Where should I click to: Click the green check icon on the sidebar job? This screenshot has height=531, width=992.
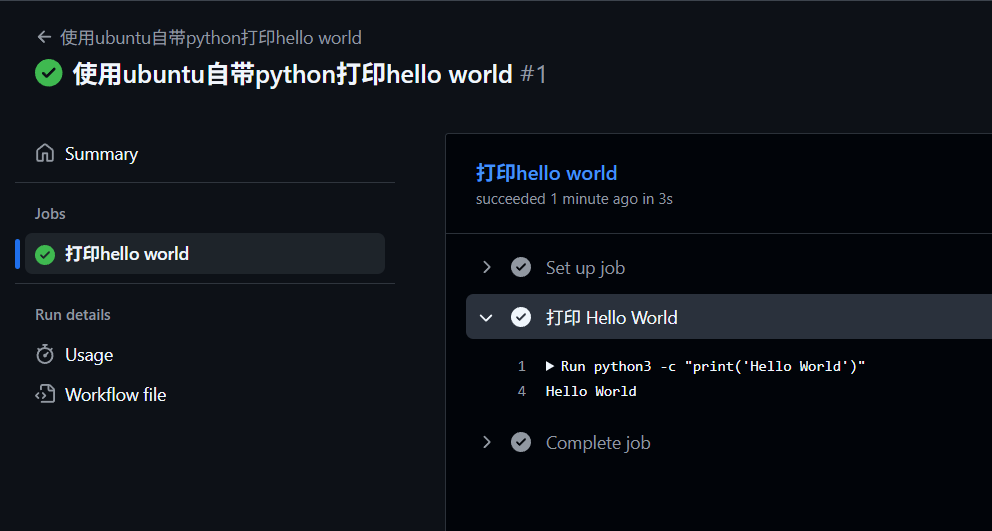pyautogui.click(x=45, y=254)
